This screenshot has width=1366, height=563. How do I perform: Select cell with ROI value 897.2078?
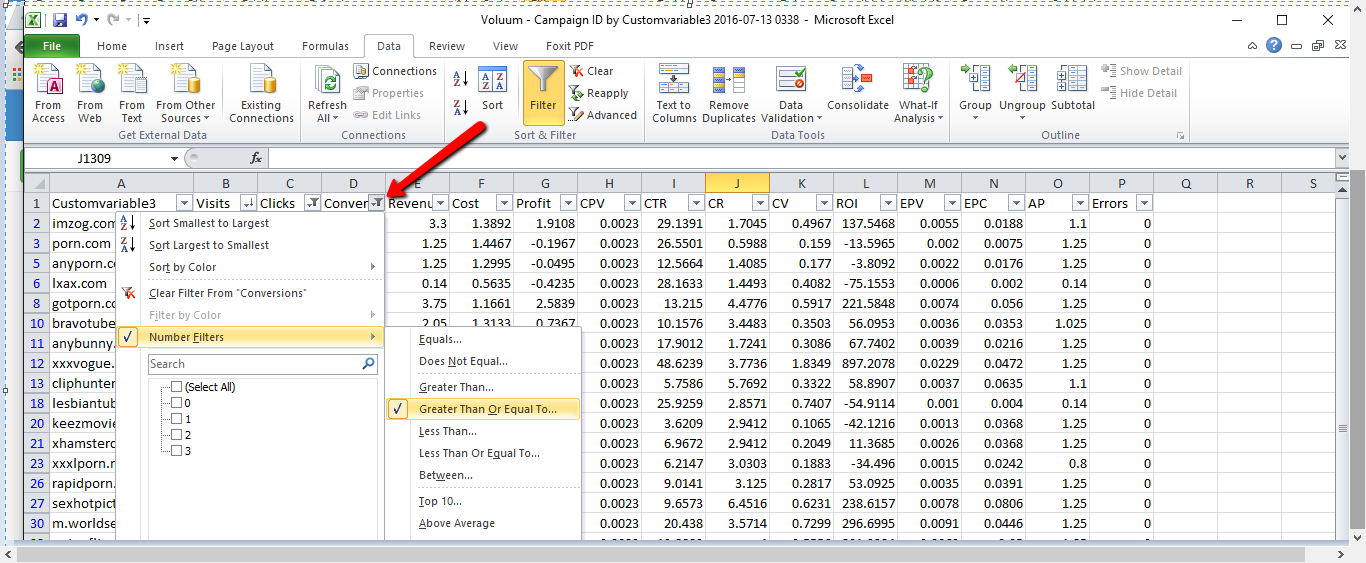(x=866, y=363)
